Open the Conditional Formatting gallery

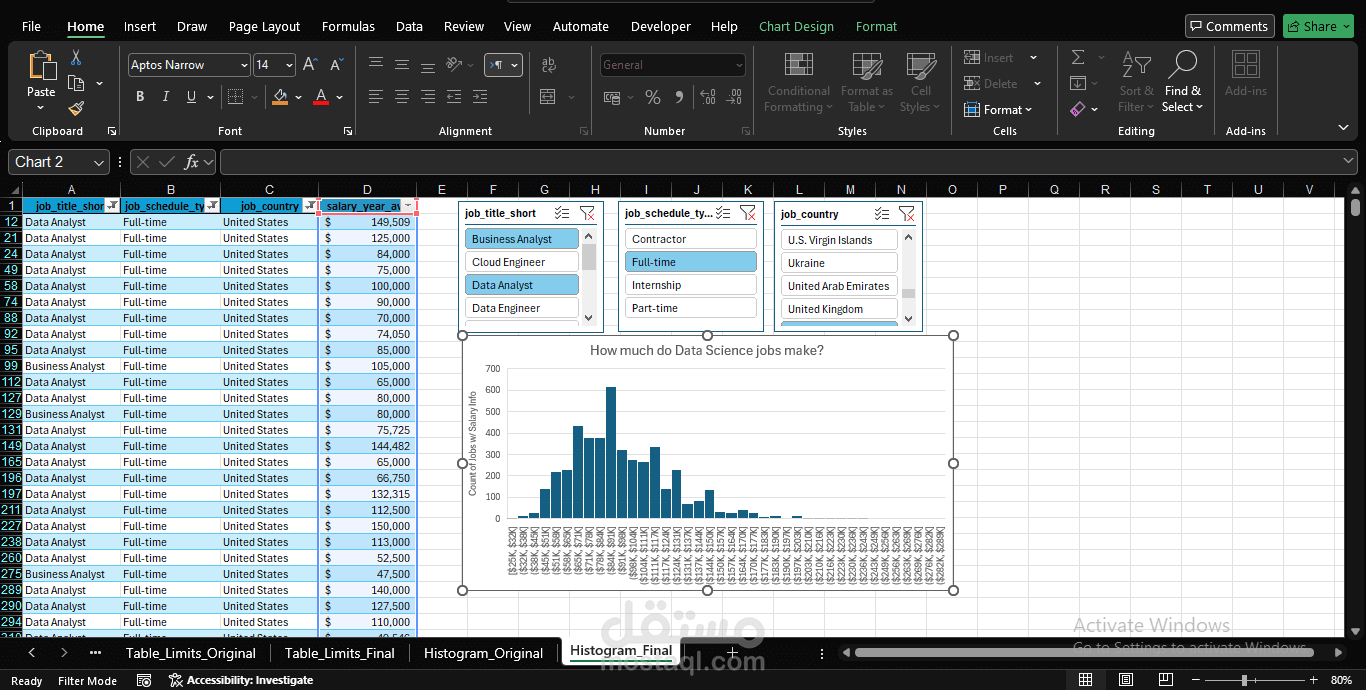click(x=797, y=82)
